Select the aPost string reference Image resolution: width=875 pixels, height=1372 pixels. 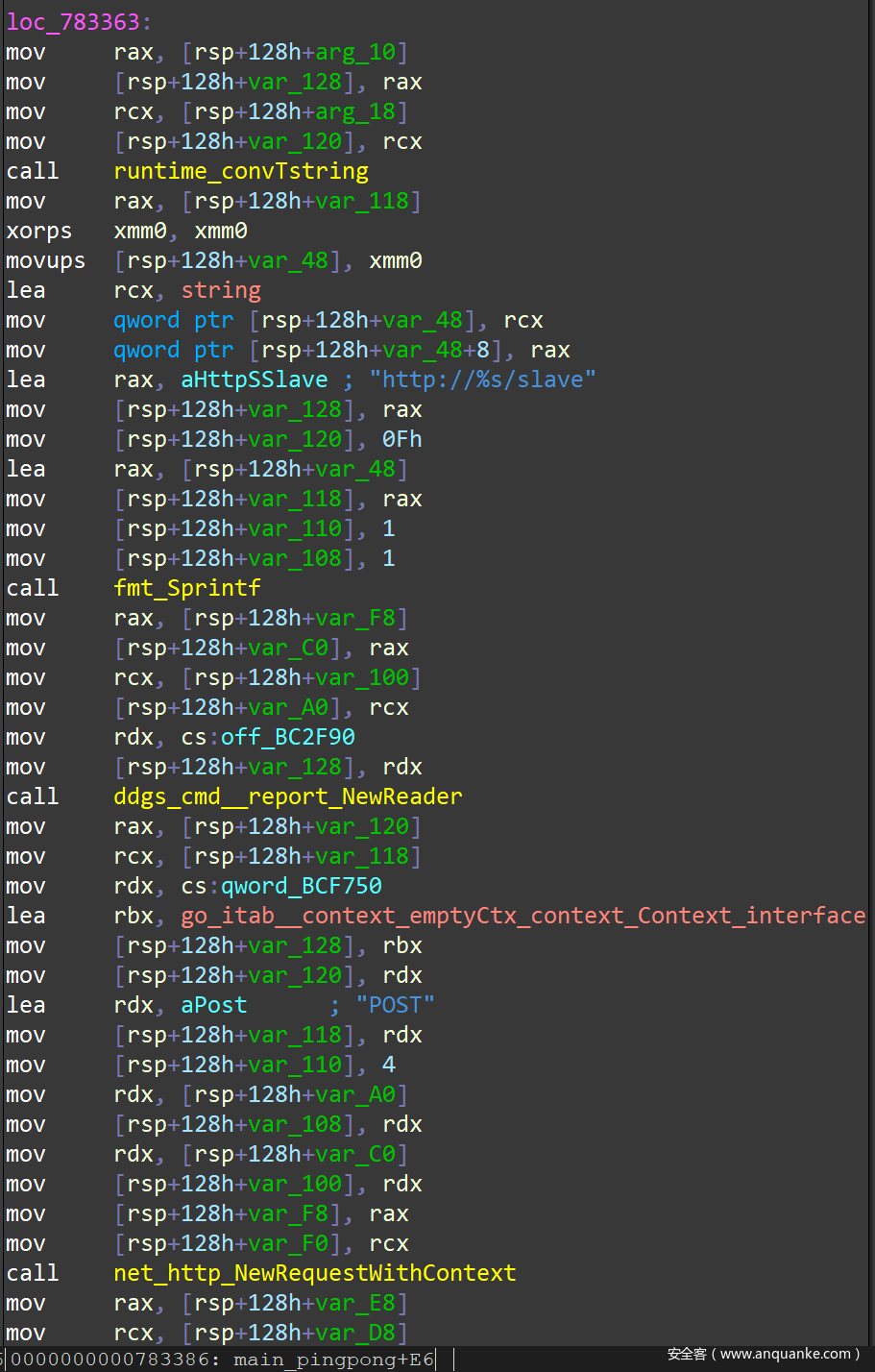point(213,1005)
